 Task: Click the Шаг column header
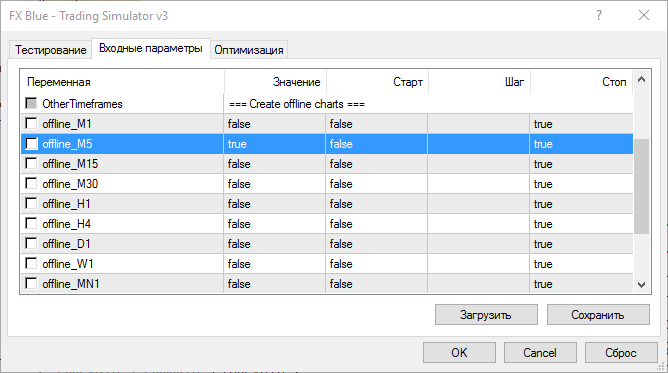click(x=480, y=82)
